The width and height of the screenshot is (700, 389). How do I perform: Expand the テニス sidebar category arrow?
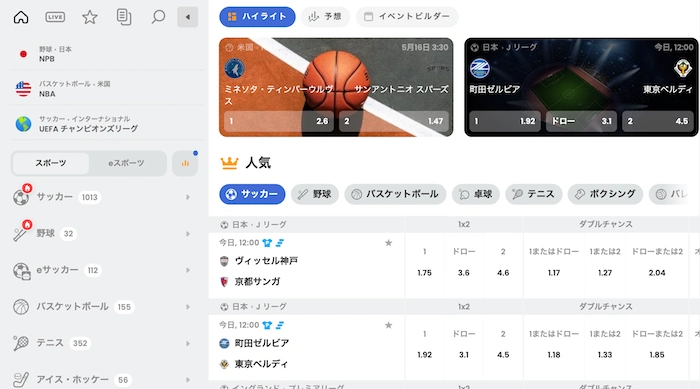click(188, 343)
